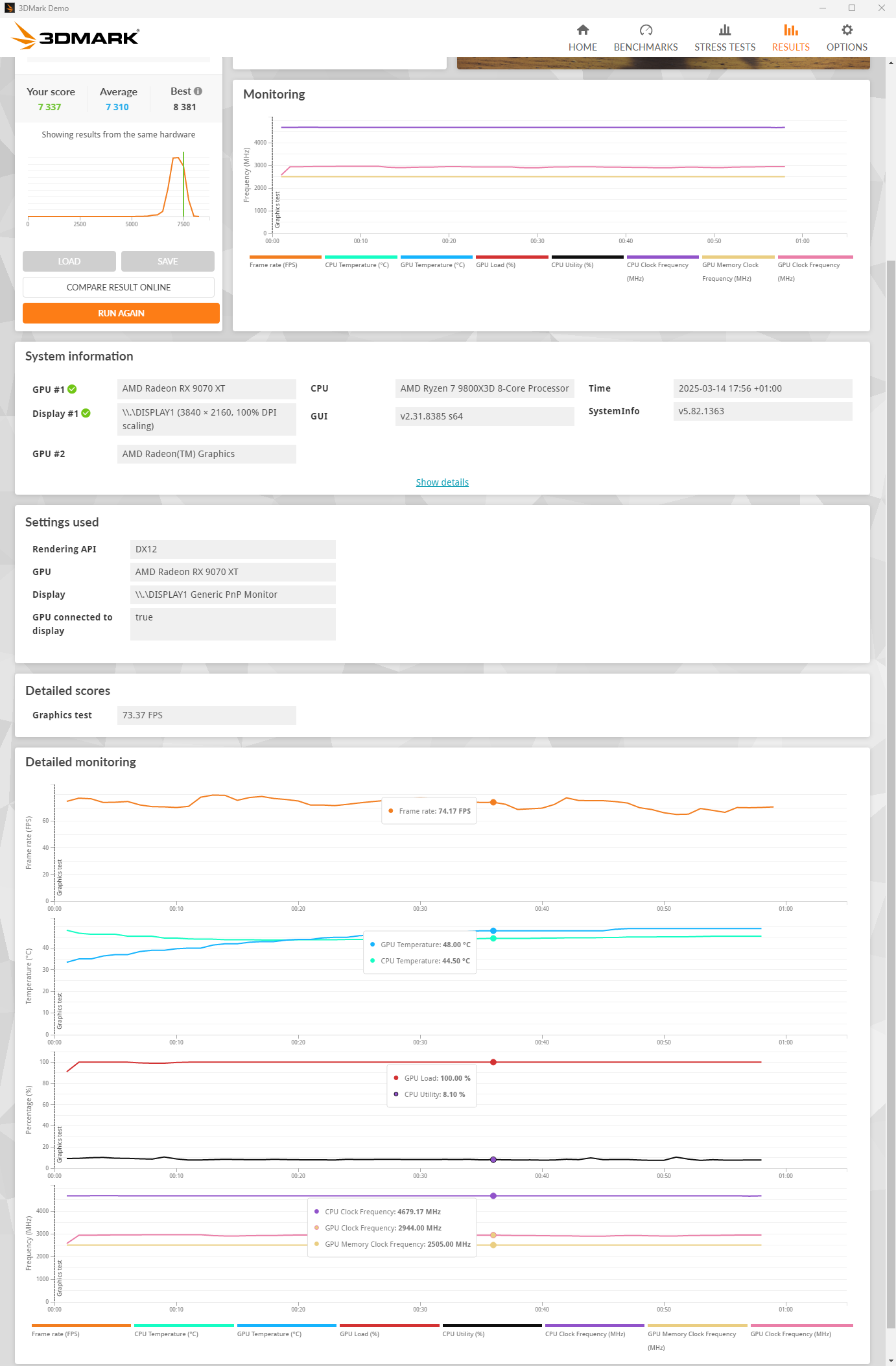896x1366 pixels.
Task: Click the scrollbar up arrow
Action: point(891,63)
